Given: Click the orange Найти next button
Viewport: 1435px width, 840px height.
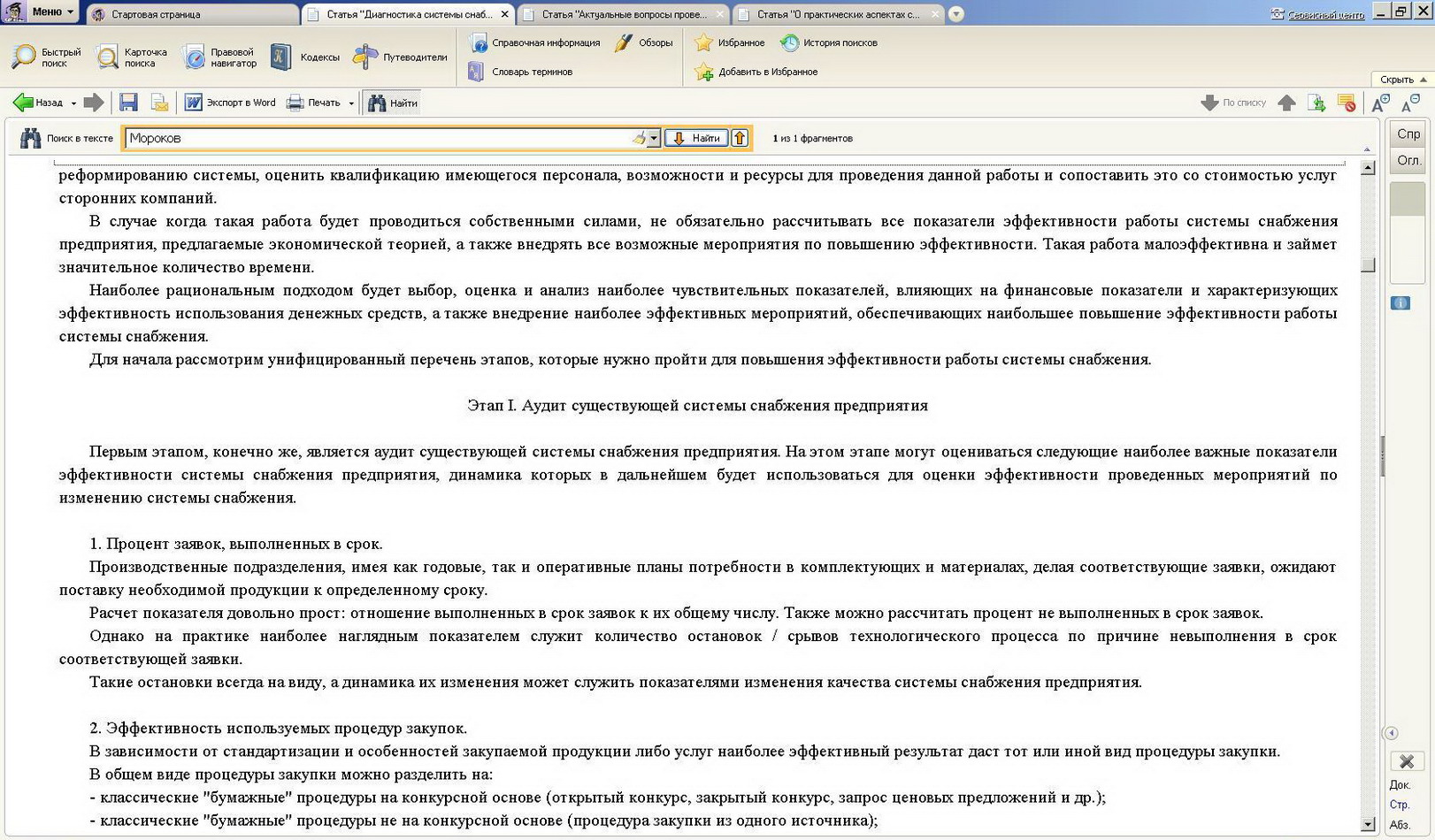Looking at the screenshot, I should 696,138.
